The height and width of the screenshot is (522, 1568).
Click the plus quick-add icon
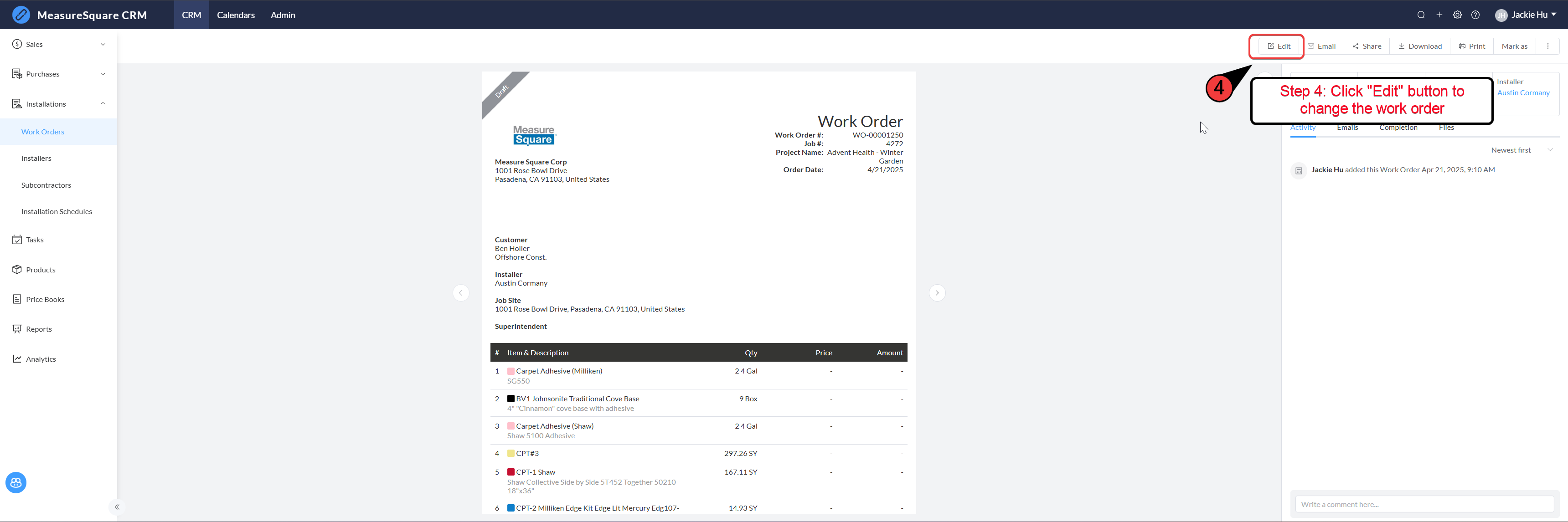[1439, 15]
